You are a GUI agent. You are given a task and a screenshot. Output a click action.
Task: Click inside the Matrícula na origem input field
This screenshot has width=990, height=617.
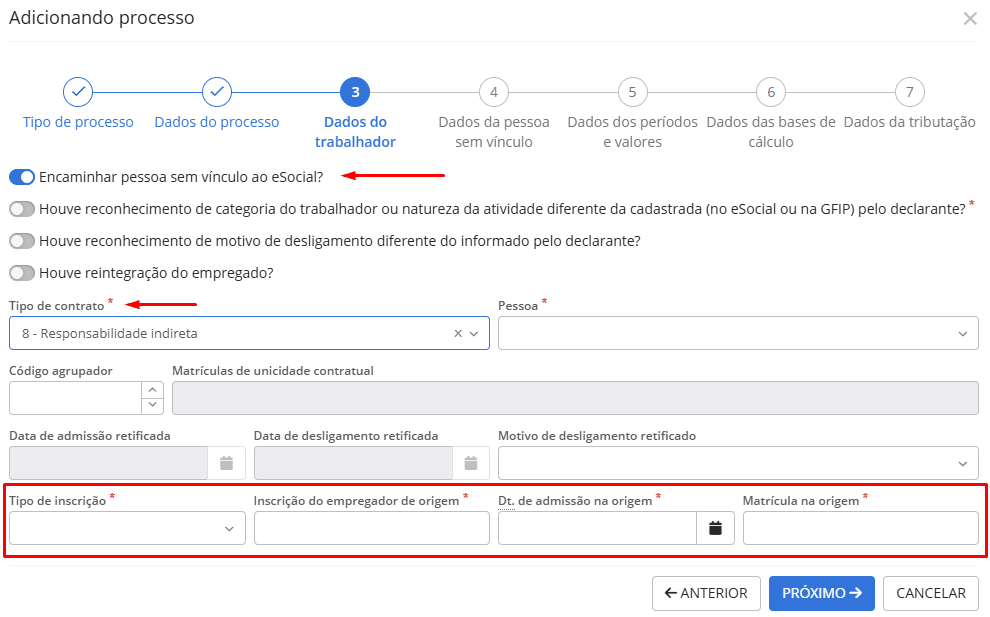[860, 527]
